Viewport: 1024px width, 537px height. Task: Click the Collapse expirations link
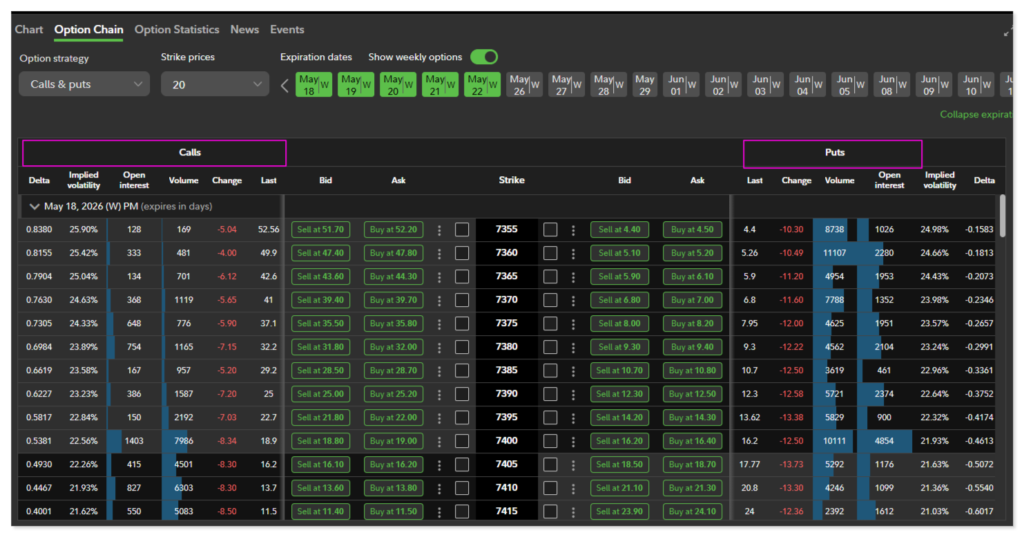click(976, 114)
